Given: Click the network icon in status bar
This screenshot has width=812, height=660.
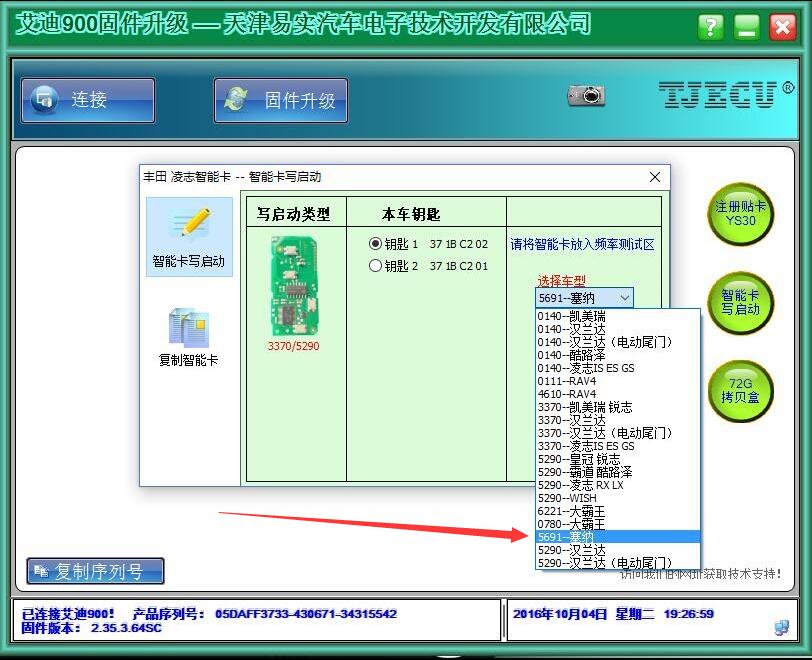Looking at the screenshot, I should (x=781, y=627).
